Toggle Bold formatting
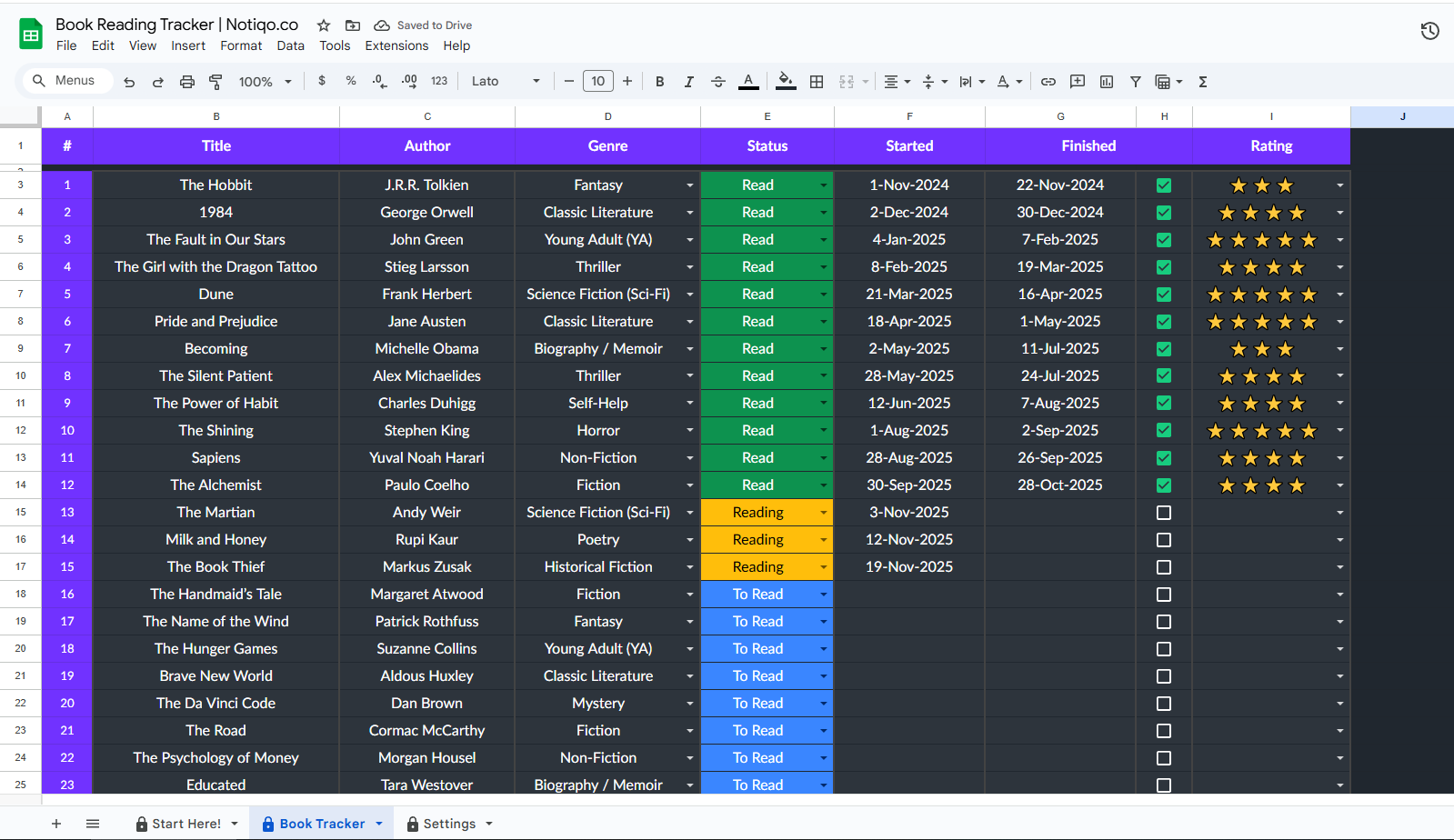The image size is (1454, 840). [659, 82]
